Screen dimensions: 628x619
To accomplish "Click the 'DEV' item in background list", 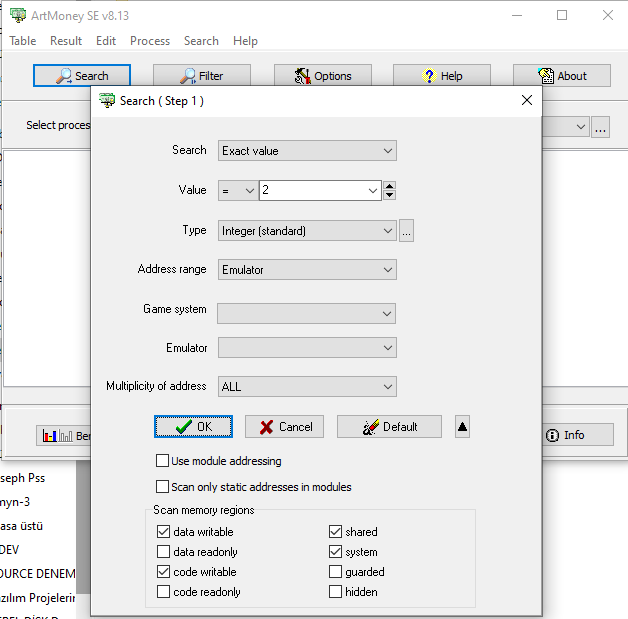I will [10, 549].
